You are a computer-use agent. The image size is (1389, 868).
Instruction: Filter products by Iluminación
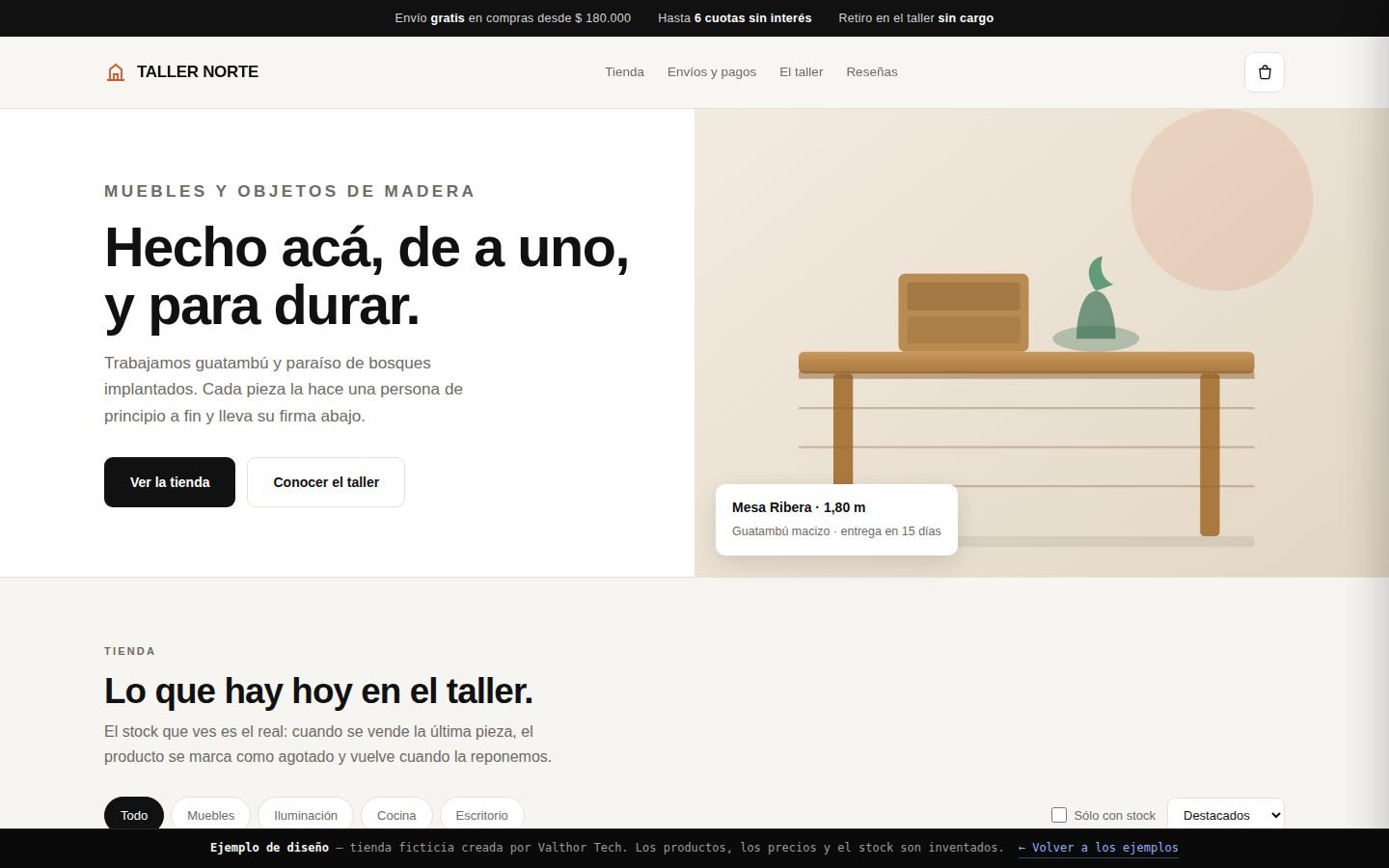(306, 815)
